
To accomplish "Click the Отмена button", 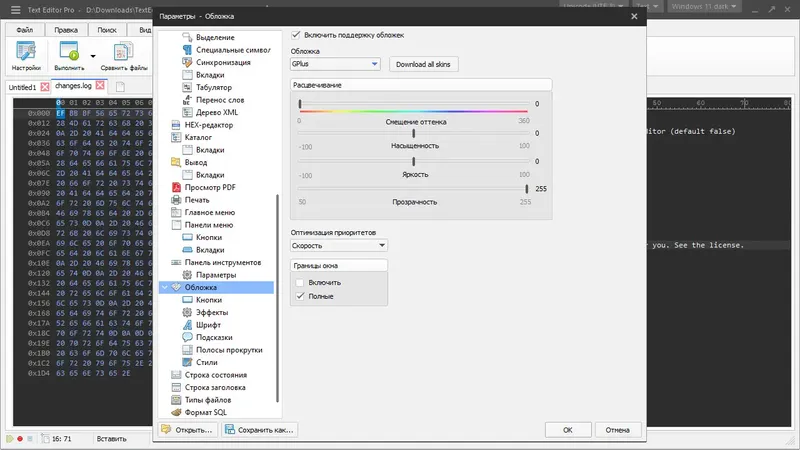I will click(x=617, y=430).
